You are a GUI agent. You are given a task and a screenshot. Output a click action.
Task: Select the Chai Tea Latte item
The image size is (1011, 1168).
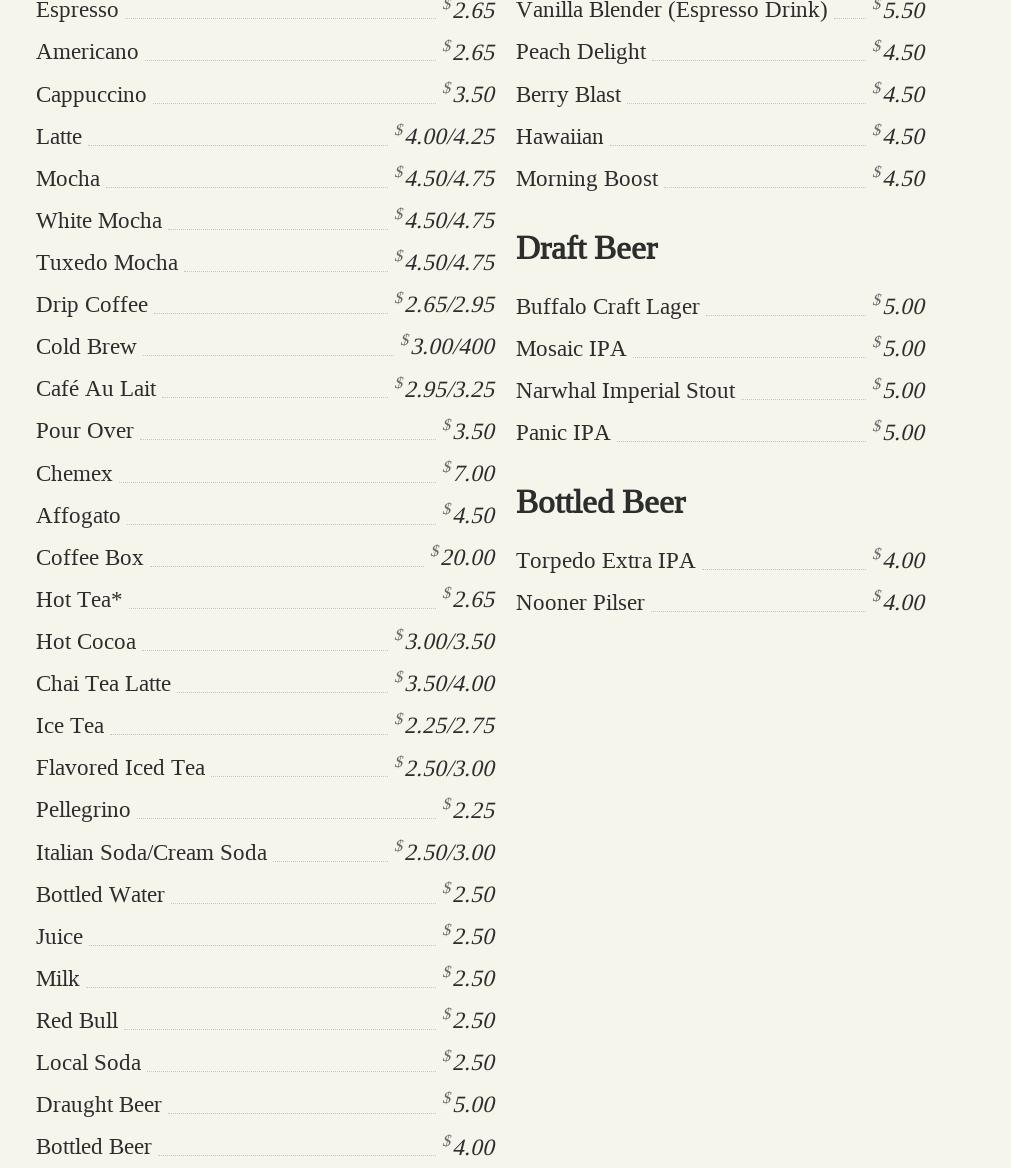pos(103,683)
